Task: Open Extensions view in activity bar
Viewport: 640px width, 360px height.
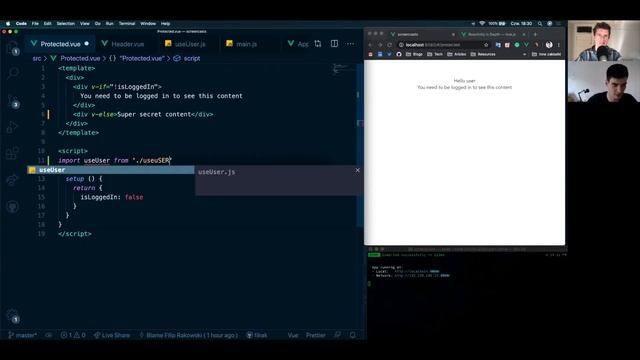Action: (x=13, y=153)
